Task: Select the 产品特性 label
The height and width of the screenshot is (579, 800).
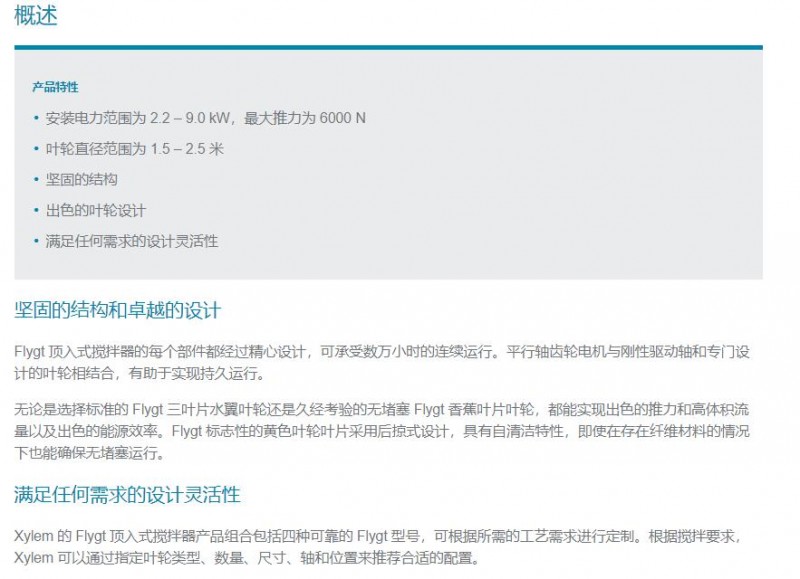Action: [56, 87]
